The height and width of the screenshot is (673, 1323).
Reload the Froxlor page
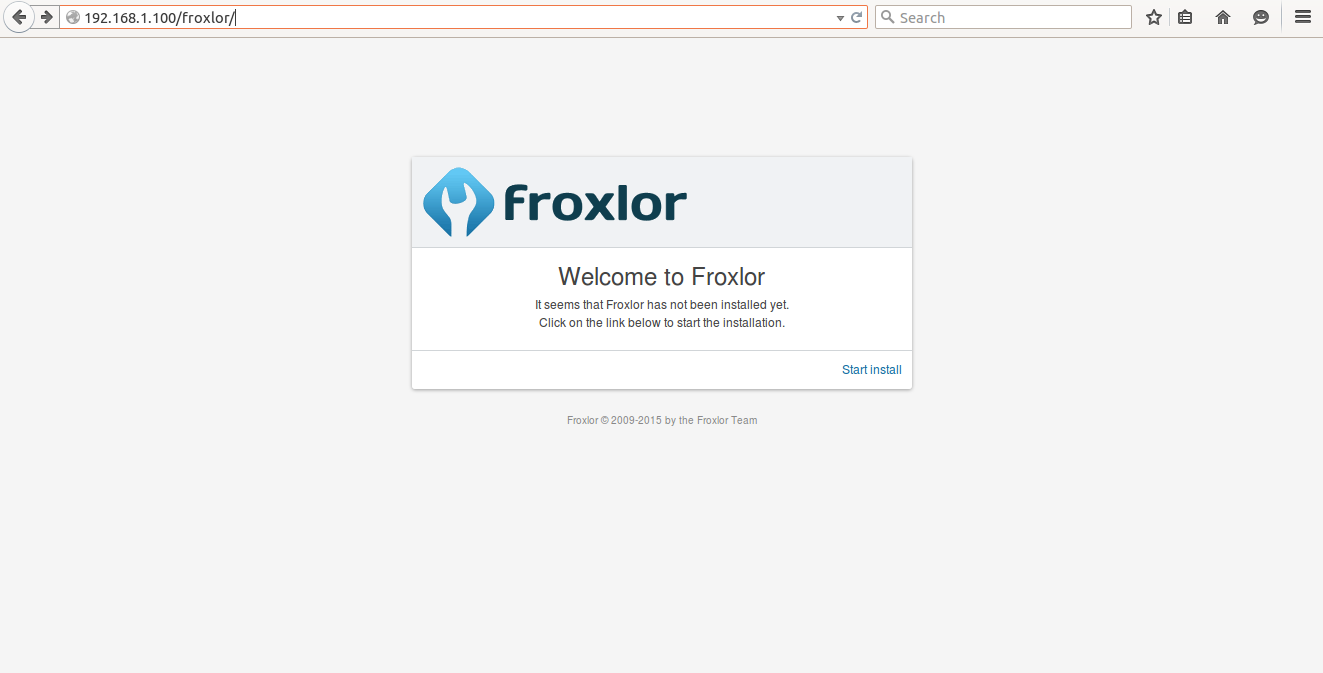[857, 18]
